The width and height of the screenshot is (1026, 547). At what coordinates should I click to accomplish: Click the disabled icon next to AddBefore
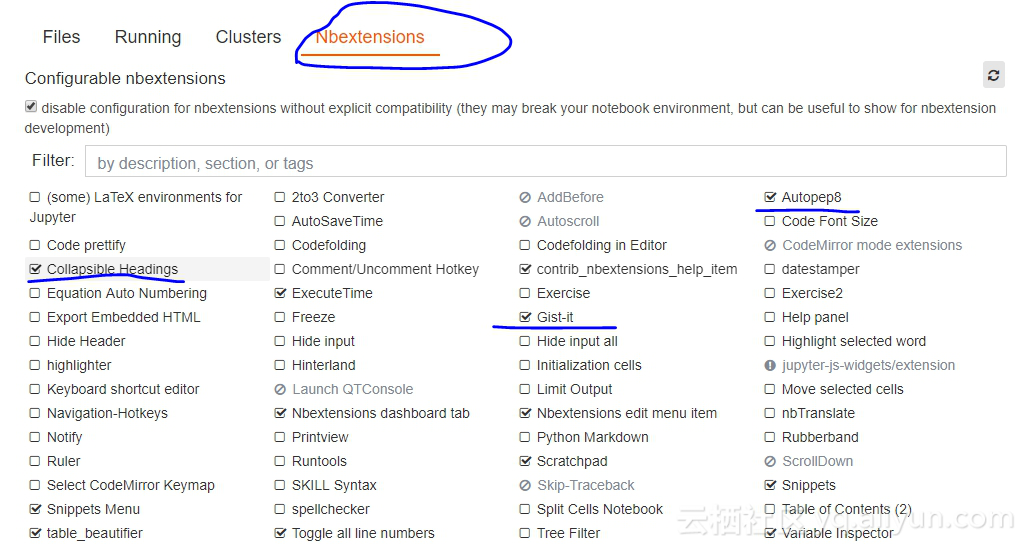click(525, 198)
